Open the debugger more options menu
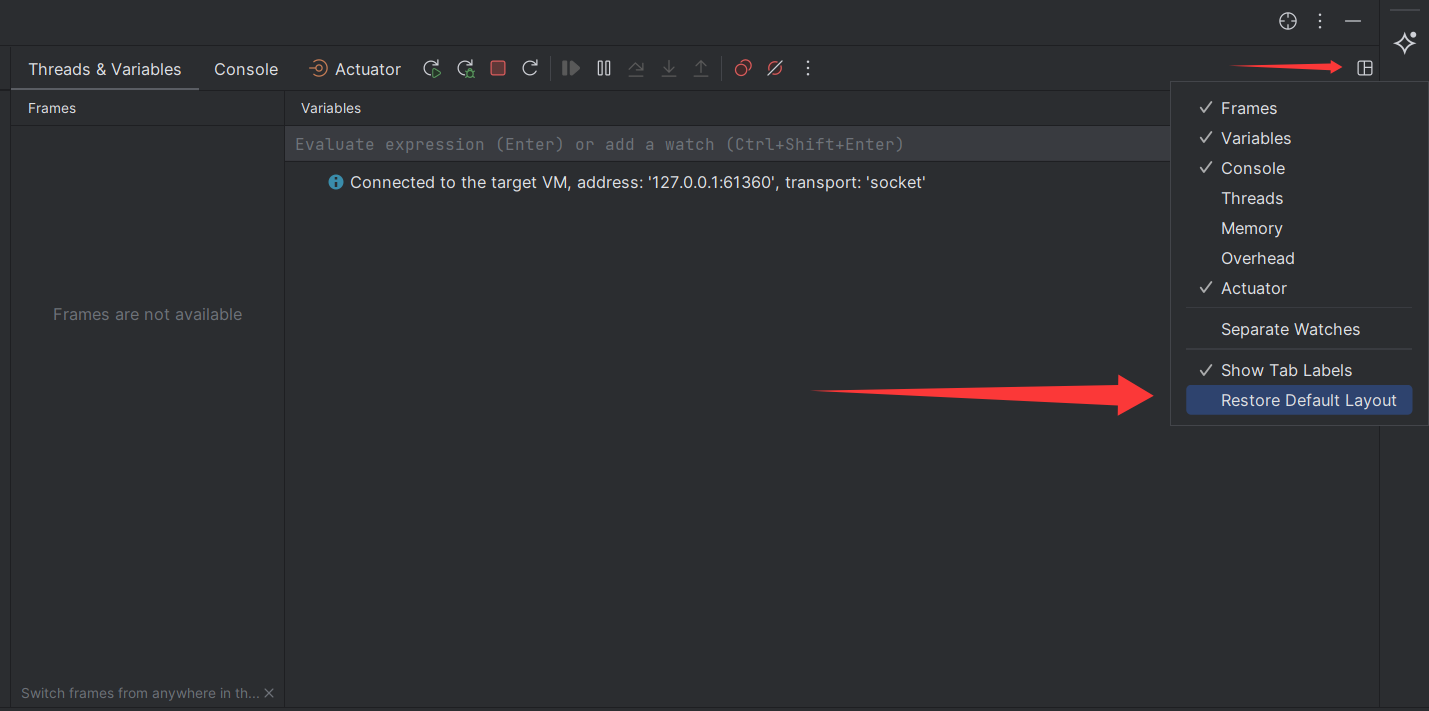The height and width of the screenshot is (711, 1429). (808, 68)
